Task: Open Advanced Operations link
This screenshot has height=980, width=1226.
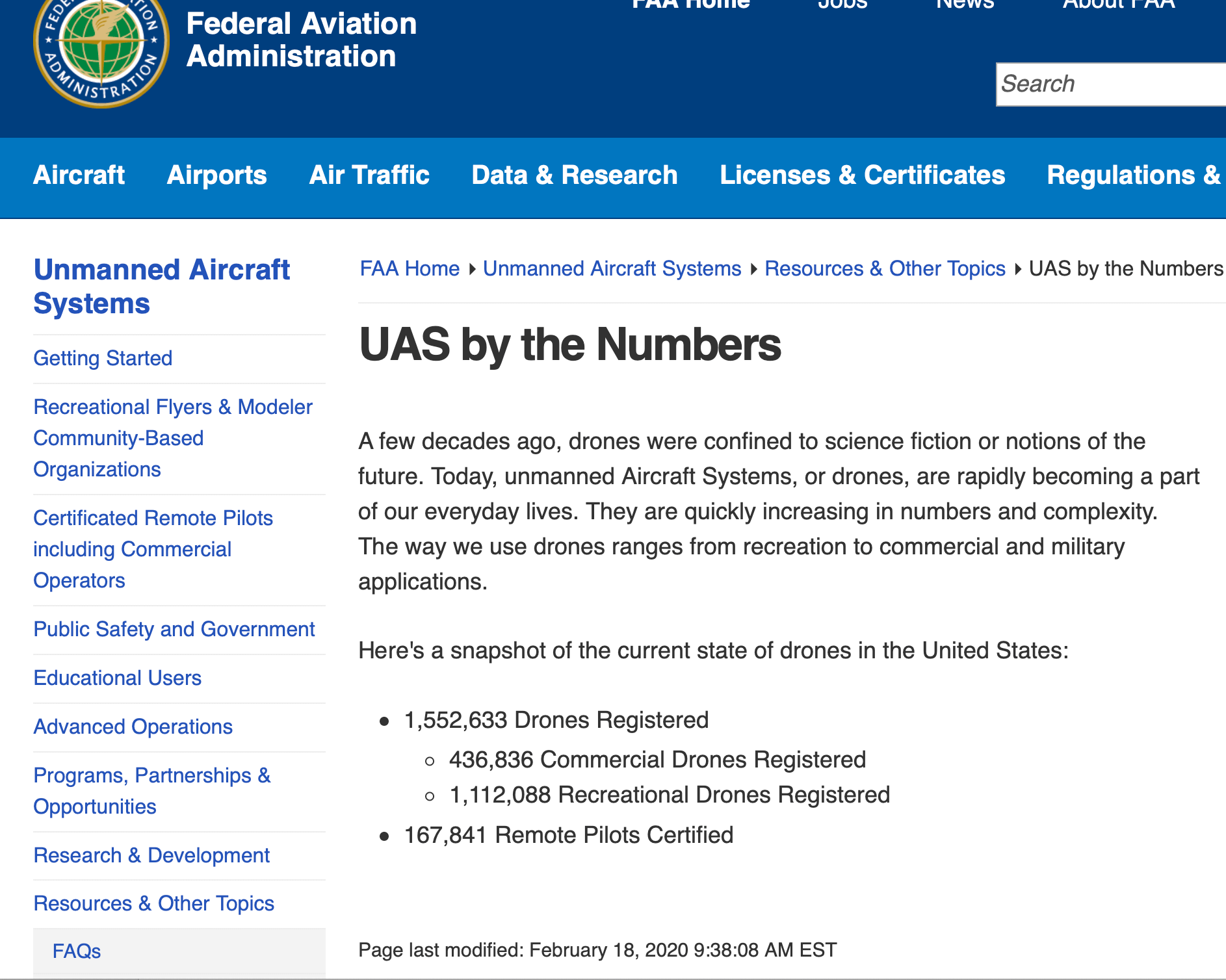Action: 133,727
